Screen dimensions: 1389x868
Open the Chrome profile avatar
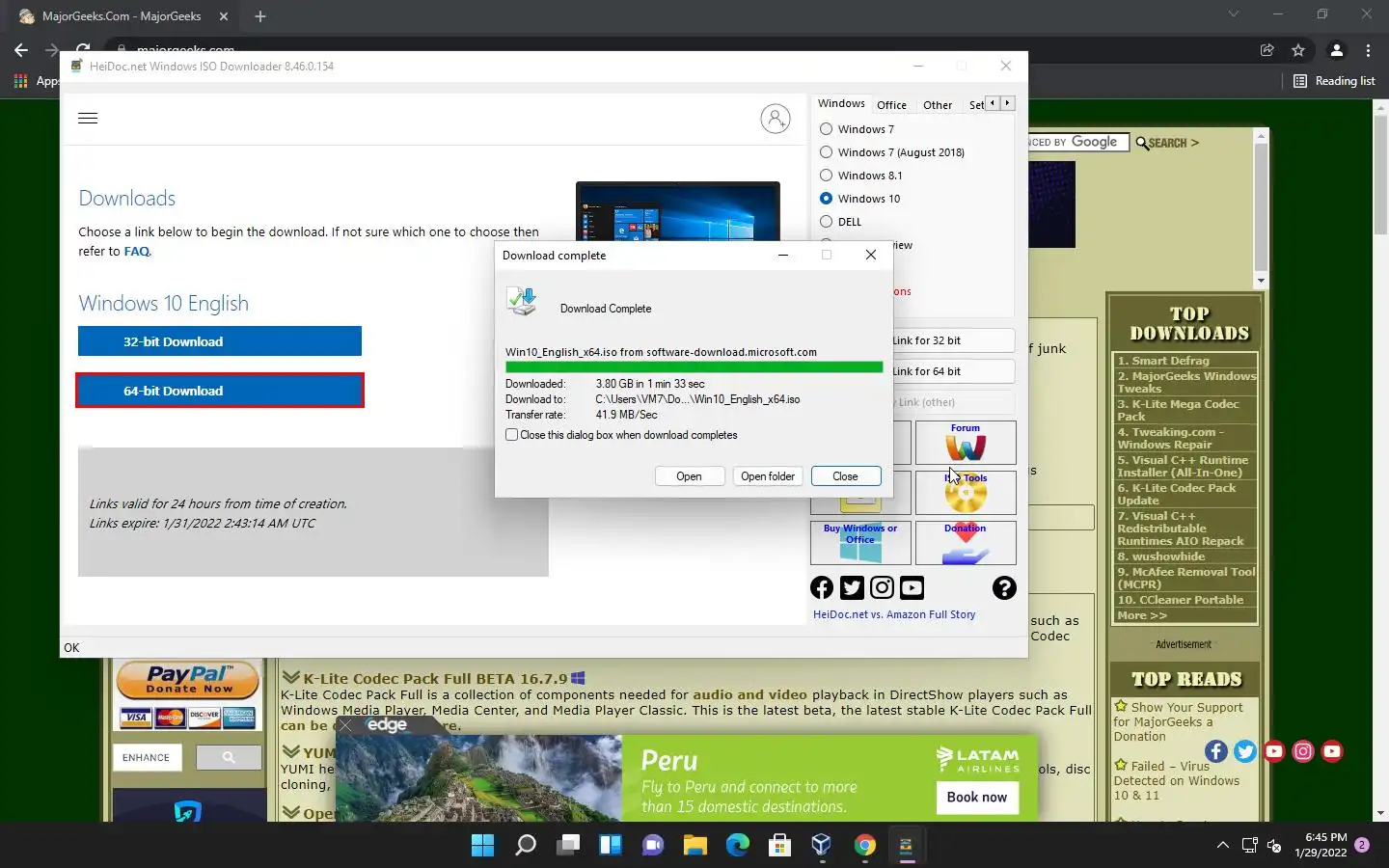1337,50
